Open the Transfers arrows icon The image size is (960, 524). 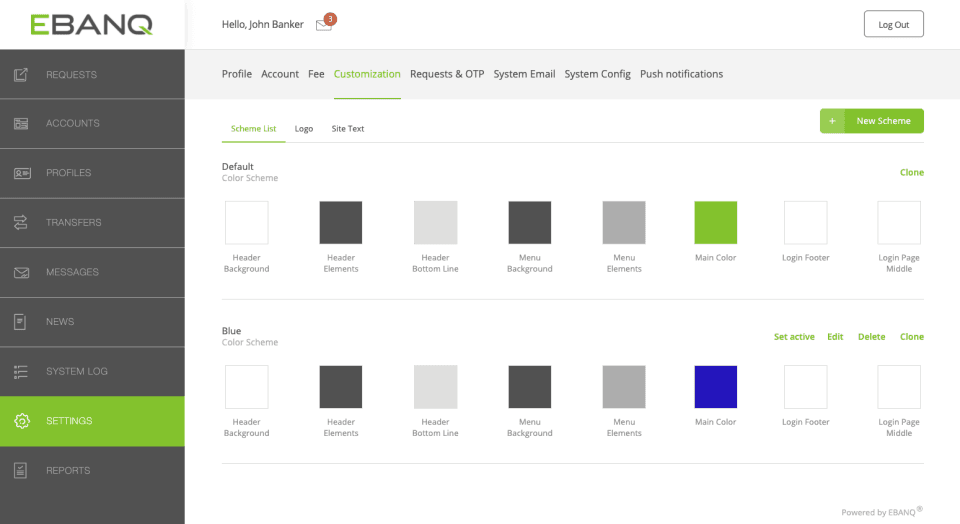click(x=21, y=222)
